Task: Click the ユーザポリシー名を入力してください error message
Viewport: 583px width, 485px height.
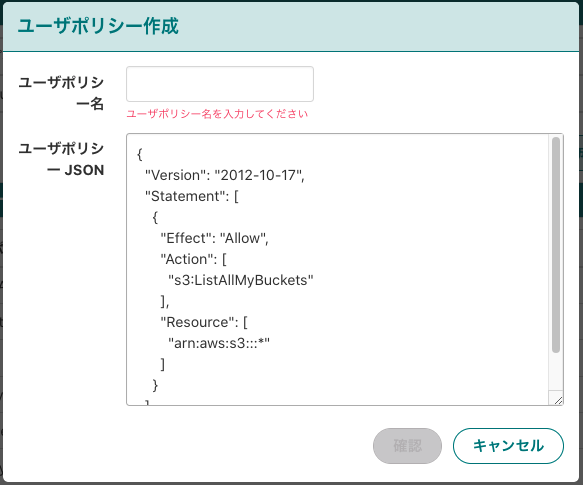Action: [x=217, y=114]
